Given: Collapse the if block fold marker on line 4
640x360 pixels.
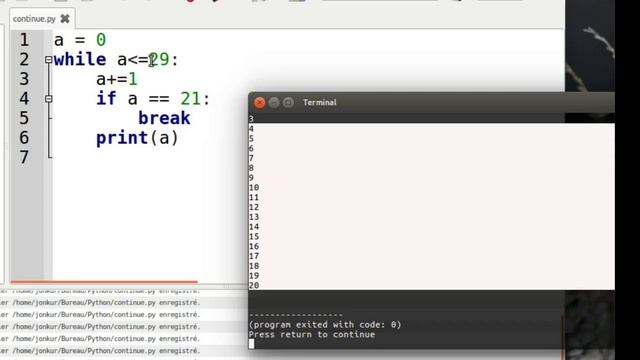Looking at the screenshot, I should click(49, 99).
